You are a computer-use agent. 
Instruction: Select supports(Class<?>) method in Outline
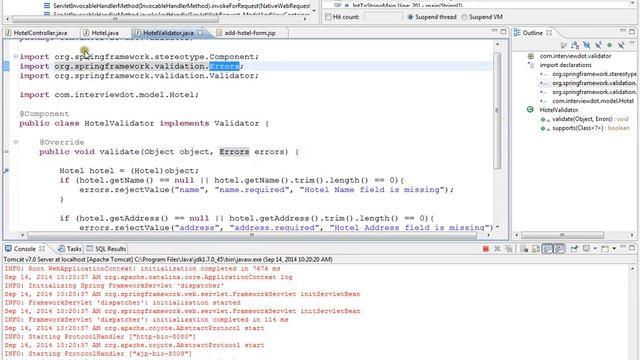590,128
